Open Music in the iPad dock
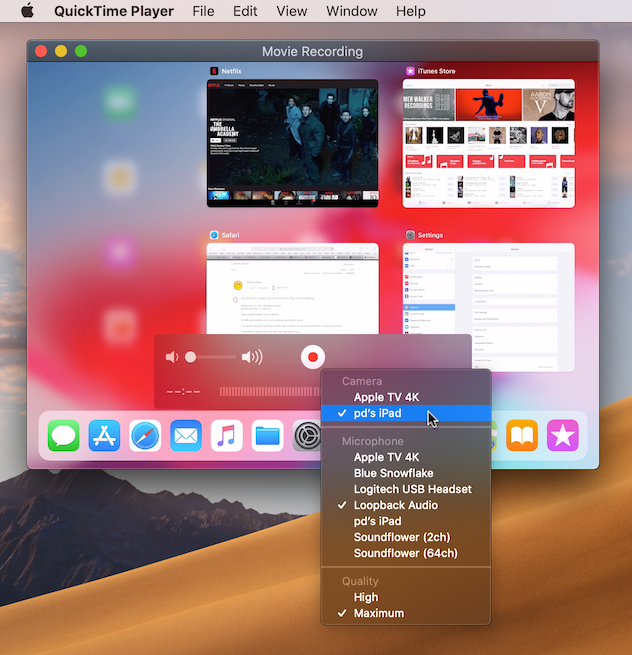The width and height of the screenshot is (632, 655). (x=226, y=436)
